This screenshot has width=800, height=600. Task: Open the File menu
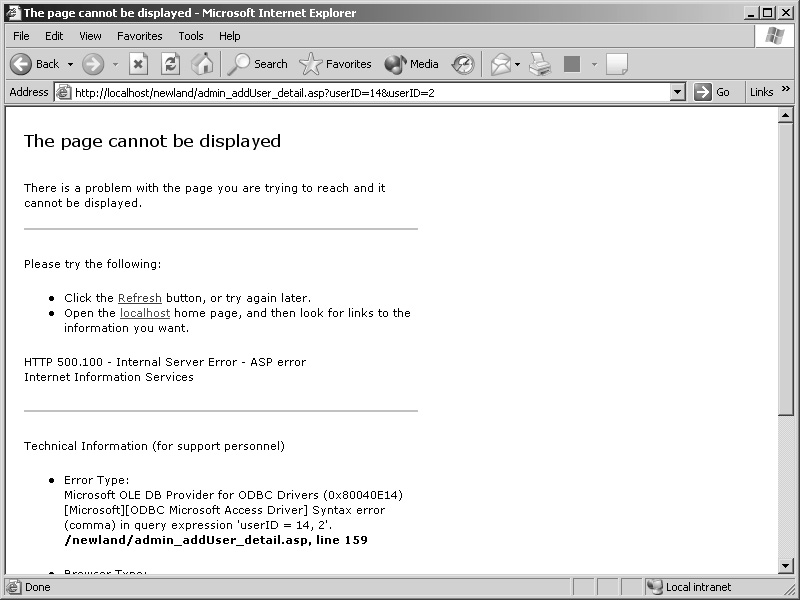21,36
